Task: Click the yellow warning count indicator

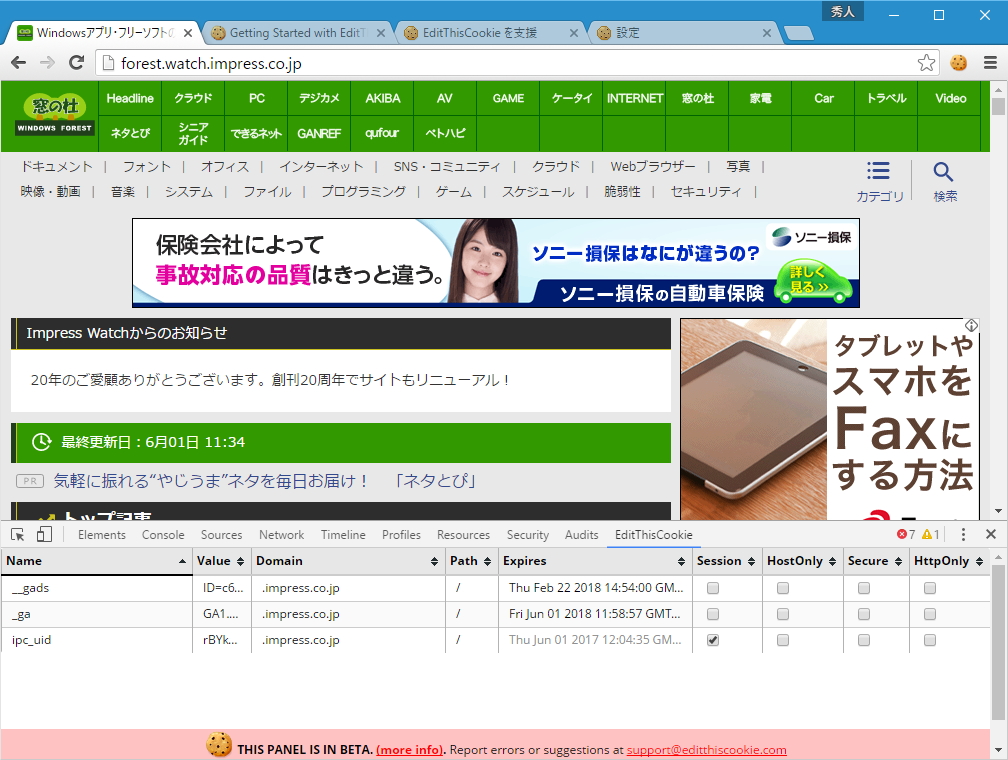Action: pos(930,534)
